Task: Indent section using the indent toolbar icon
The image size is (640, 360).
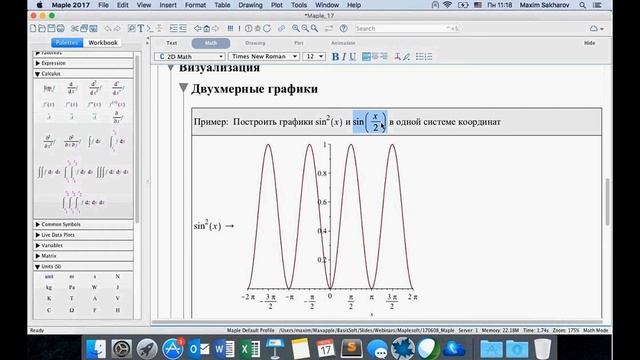Action: point(173,28)
